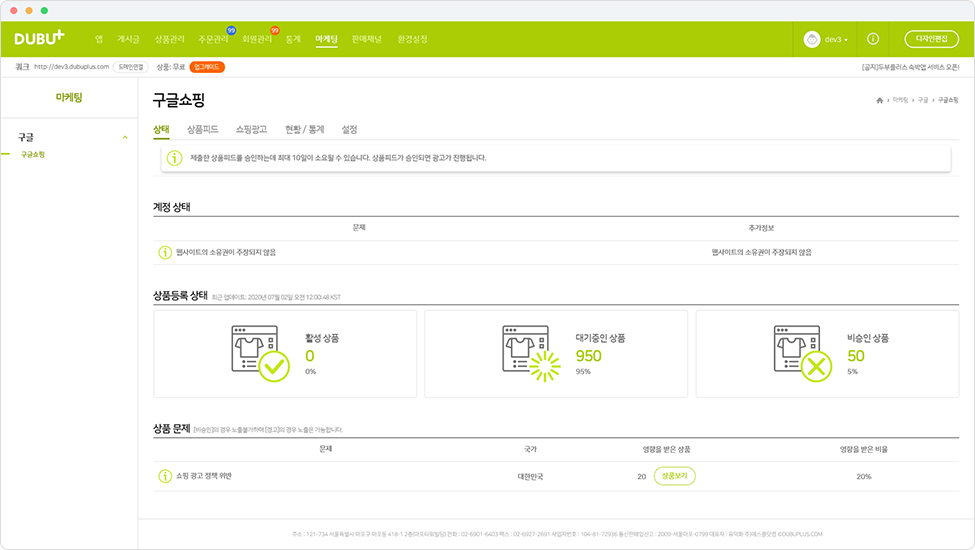The width and height of the screenshot is (975, 550).
Task: Click the info icon beside 쇼핑 광고 정책 위반
Action: click(x=165, y=476)
